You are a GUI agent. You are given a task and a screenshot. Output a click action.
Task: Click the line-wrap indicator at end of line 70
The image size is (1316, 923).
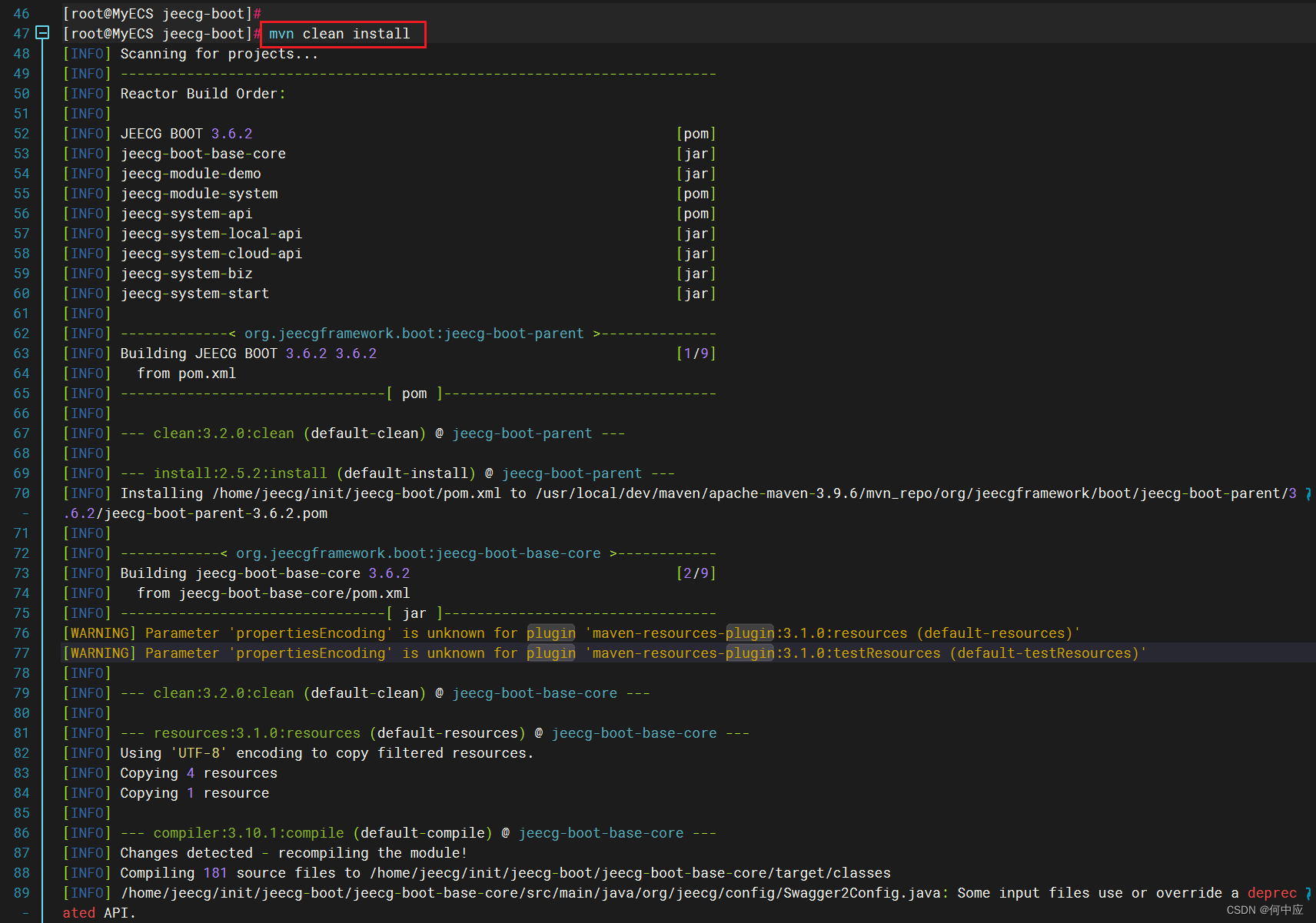coord(1308,493)
